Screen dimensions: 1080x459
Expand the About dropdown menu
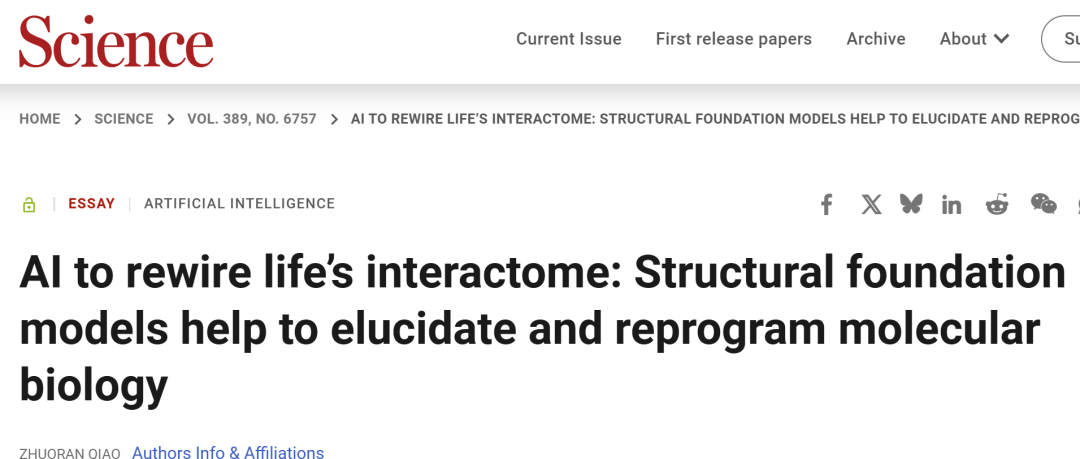[975, 39]
